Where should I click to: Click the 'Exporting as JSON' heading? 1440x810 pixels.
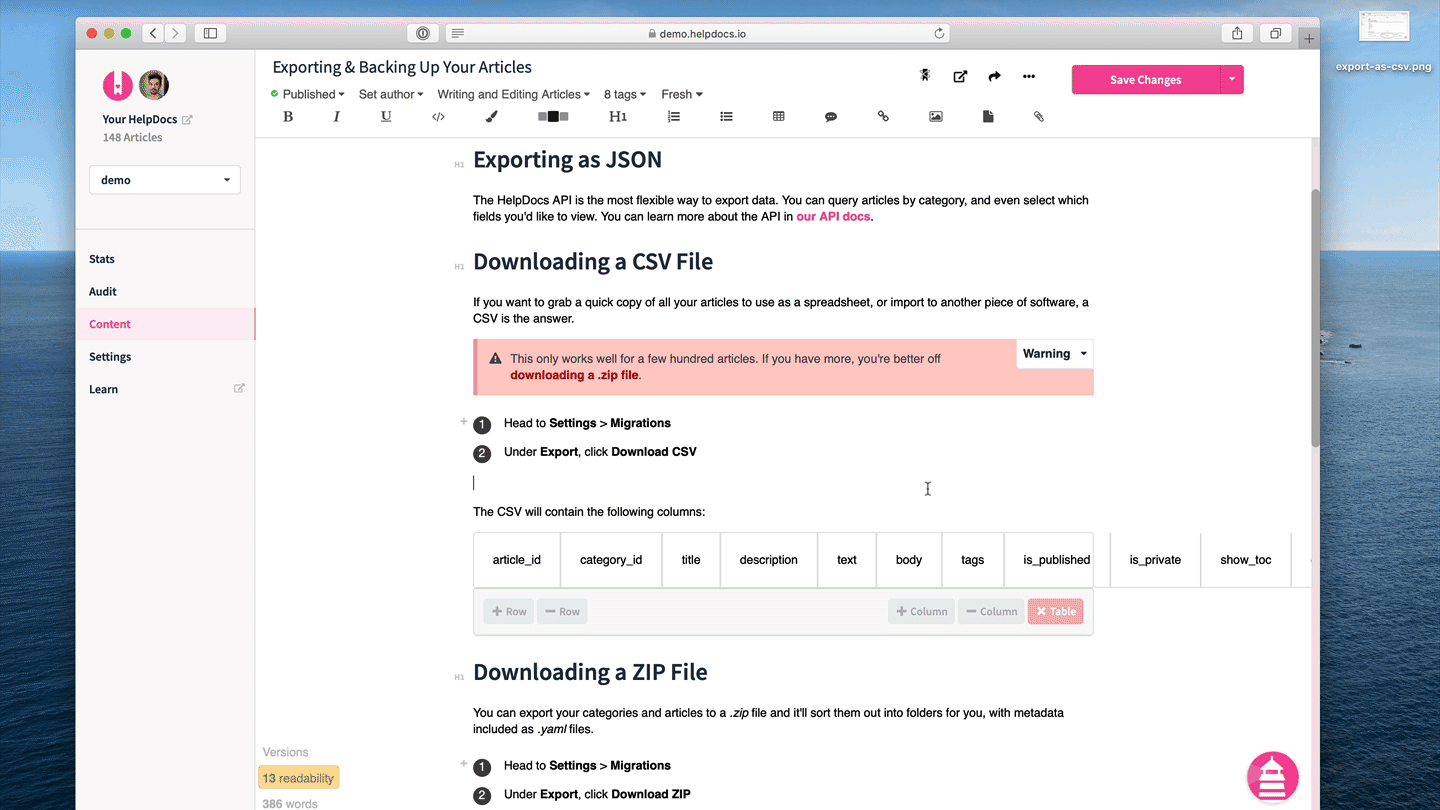tap(567, 160)
